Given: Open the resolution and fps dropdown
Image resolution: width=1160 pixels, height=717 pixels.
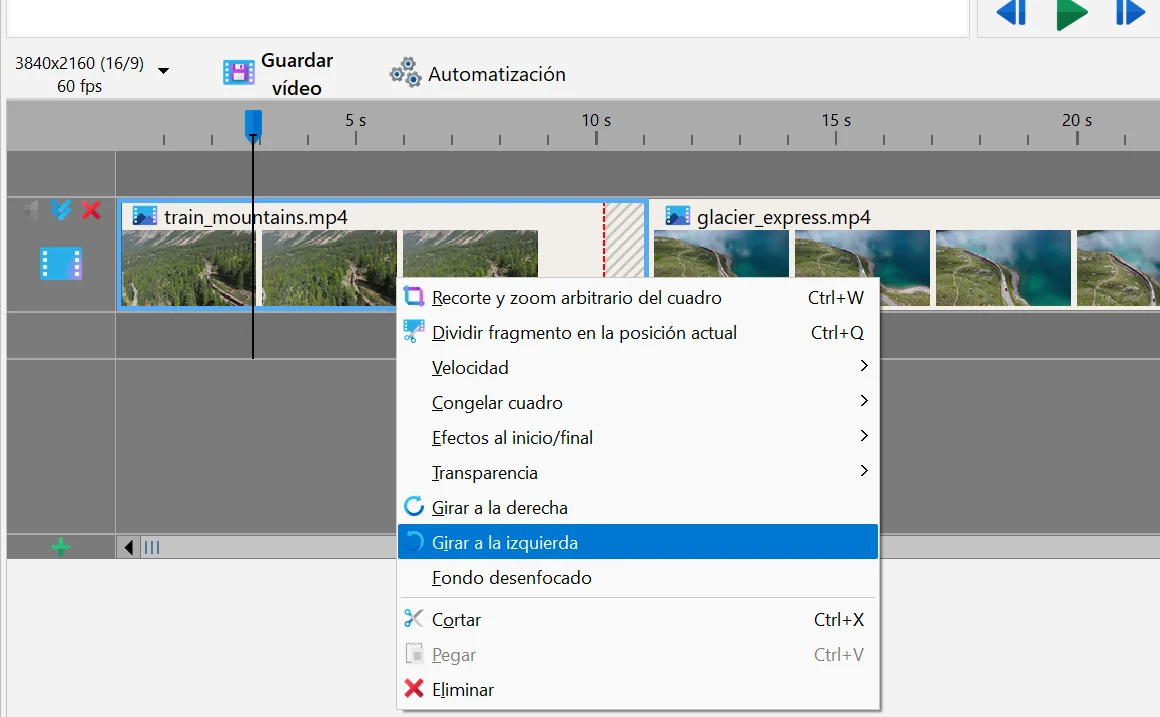Looking at the screenshot, I should click(163, 71).
